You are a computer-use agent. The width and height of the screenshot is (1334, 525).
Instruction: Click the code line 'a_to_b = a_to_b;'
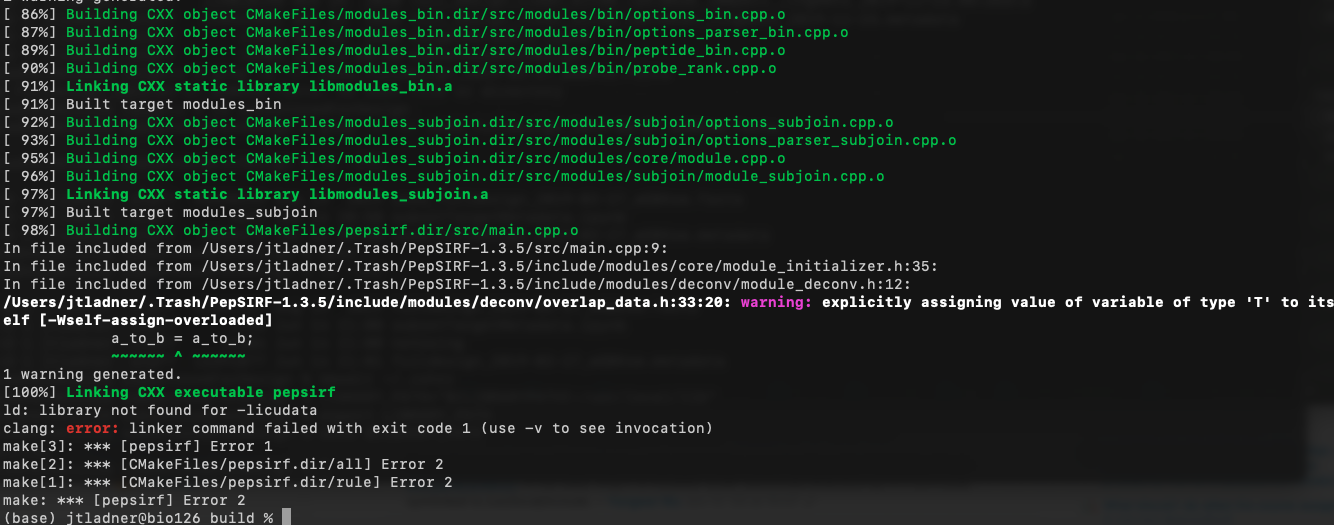(x=182, y=338)
